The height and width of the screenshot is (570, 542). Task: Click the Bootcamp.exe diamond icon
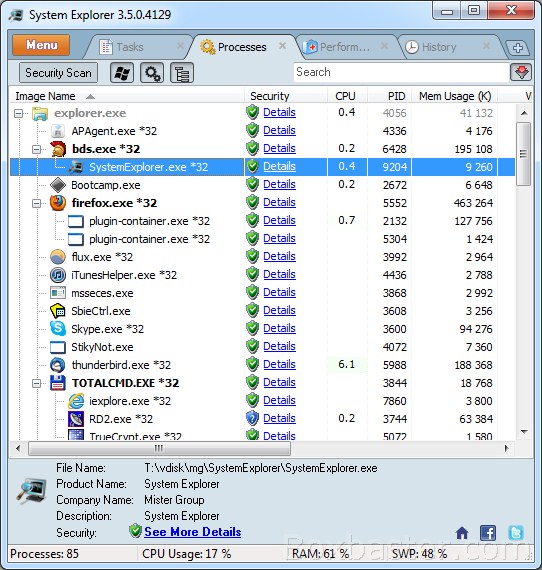pyautogui.click(x=58, y=185)
